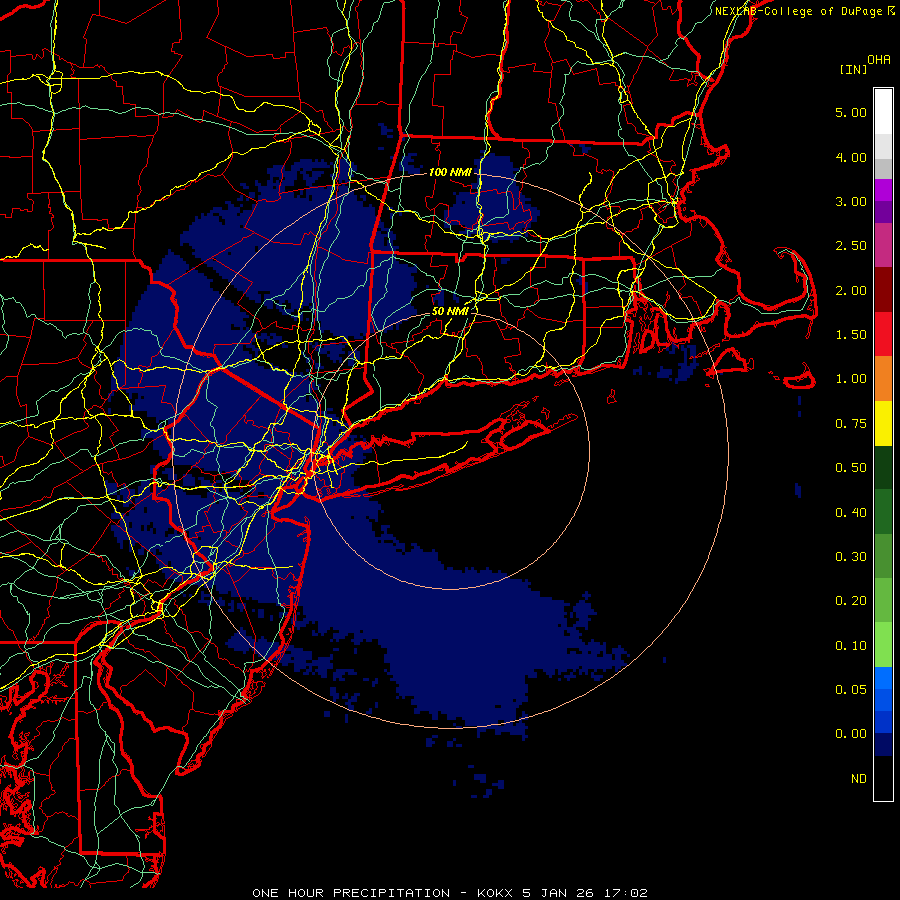The height and width of the screenshot is (900, 900).
Task: Click the bright red legend swatch near 1.50
Action: 883,334
